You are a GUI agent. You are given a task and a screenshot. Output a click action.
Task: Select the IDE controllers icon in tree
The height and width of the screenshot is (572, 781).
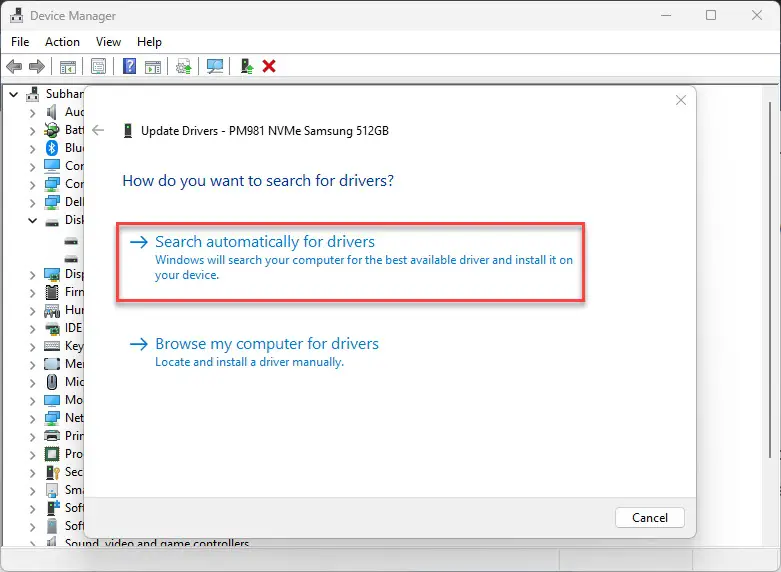click(x=52, y=328)
